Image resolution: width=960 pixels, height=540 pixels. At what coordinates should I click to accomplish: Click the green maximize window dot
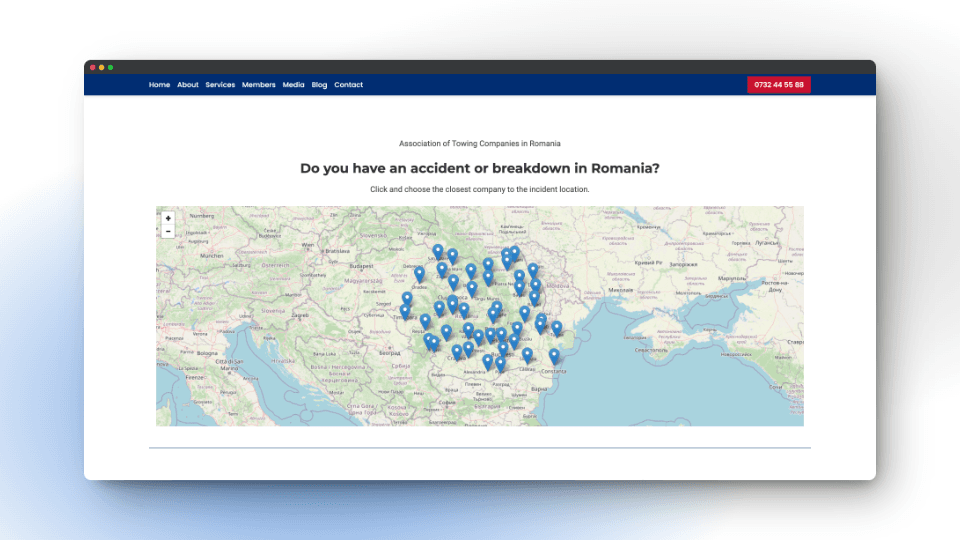[x=110, y=67]
